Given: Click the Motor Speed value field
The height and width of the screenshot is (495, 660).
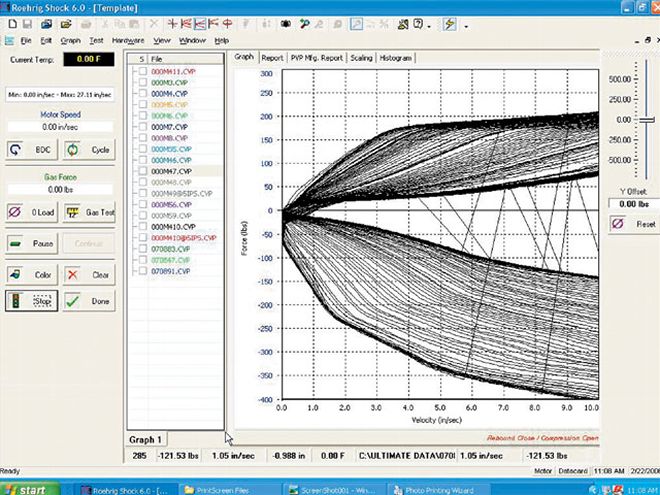Looking at the screenshot, I should (60, 127).
